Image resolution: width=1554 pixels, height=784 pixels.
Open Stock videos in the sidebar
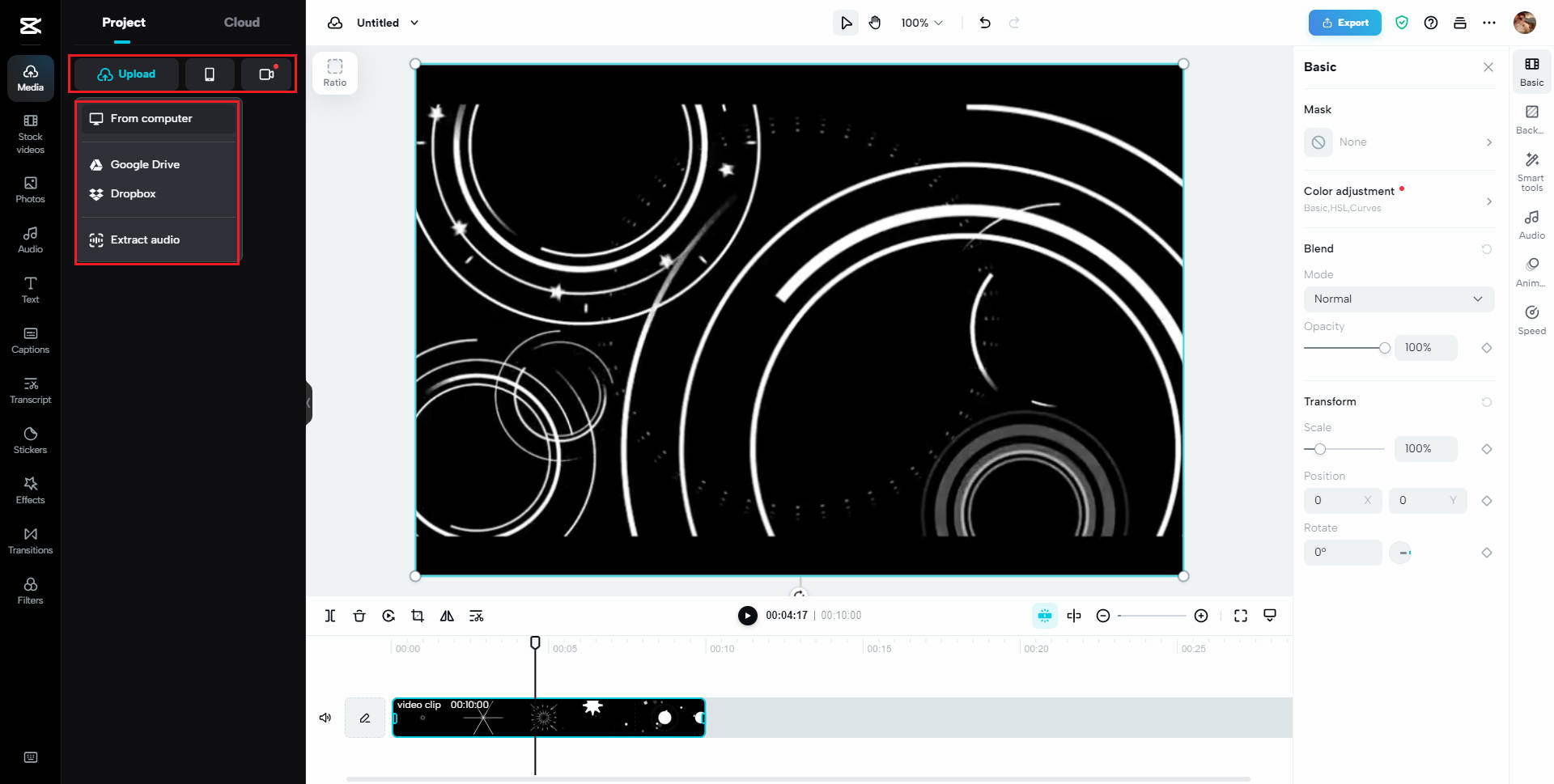pos(30,133)
